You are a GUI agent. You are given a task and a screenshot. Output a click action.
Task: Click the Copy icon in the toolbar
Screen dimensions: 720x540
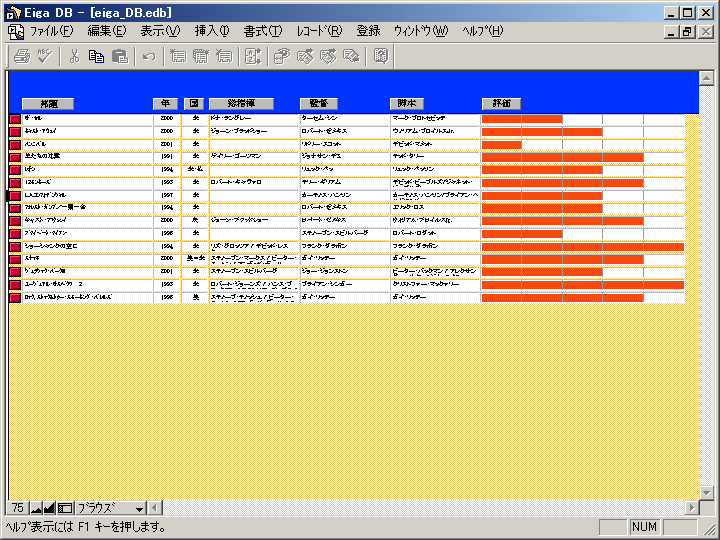97,56
